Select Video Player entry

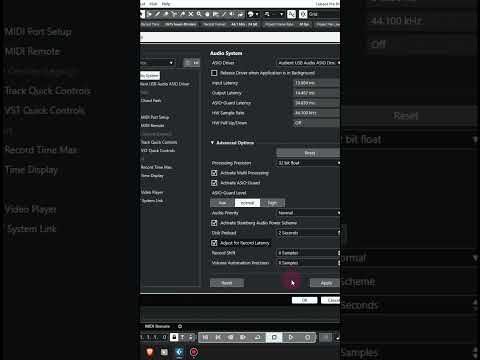pyautogui.click(x=152, y=192)
